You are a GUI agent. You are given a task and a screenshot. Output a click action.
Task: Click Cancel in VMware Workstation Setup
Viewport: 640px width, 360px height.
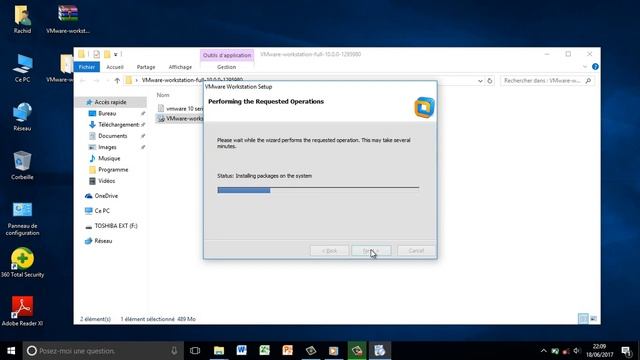coord(416,250)
